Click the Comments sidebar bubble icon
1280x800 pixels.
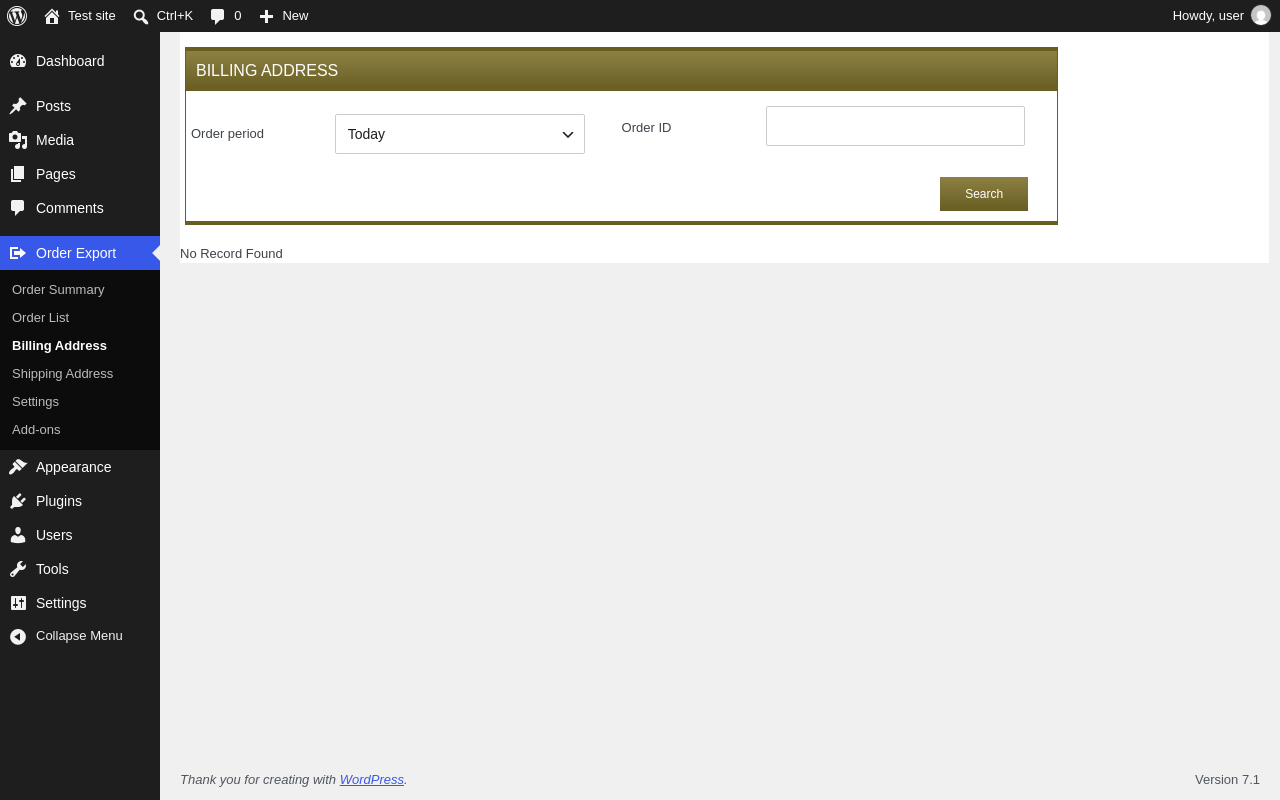point(18,208)
